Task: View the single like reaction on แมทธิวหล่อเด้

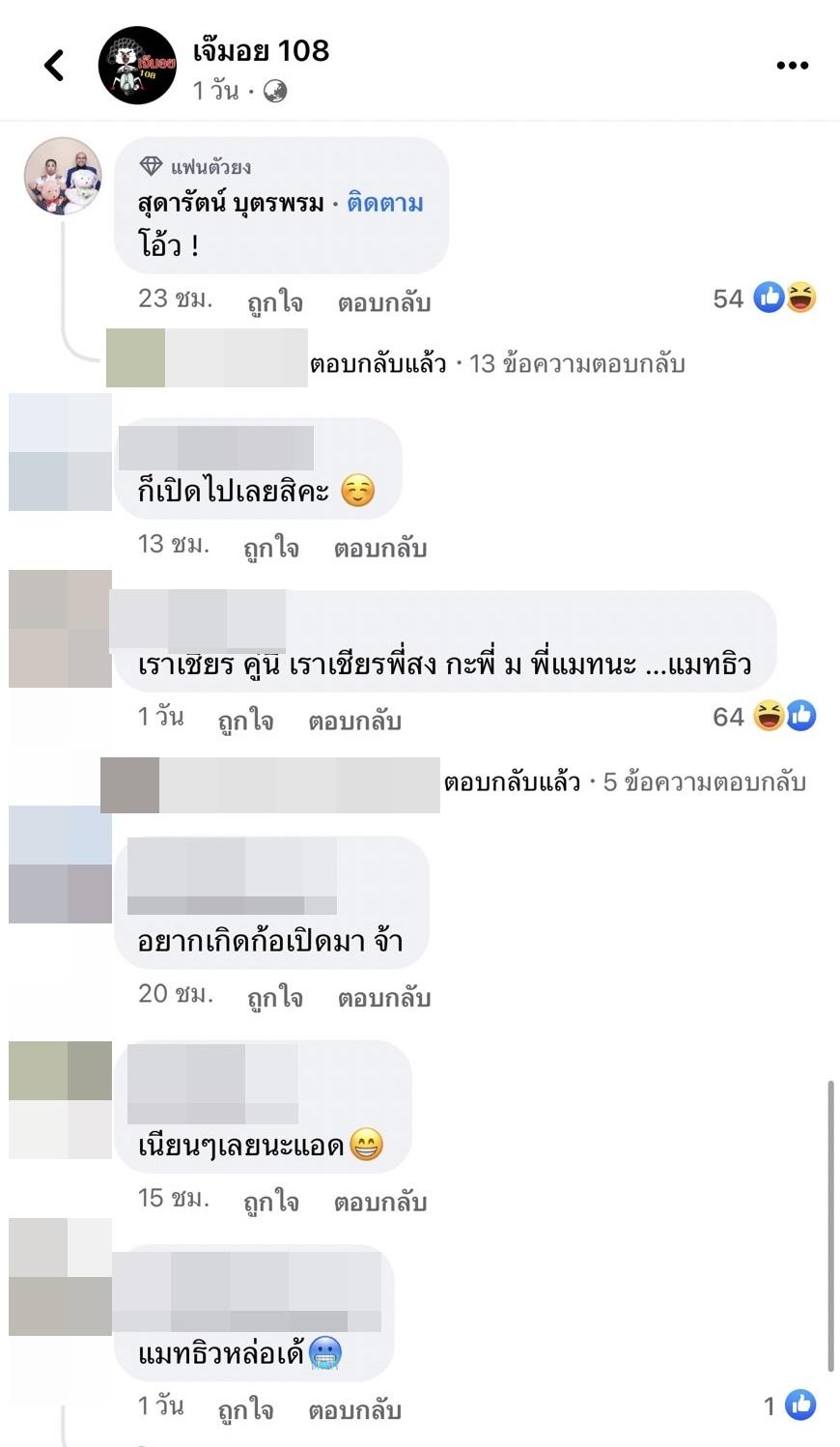Action: point(791,1405)
